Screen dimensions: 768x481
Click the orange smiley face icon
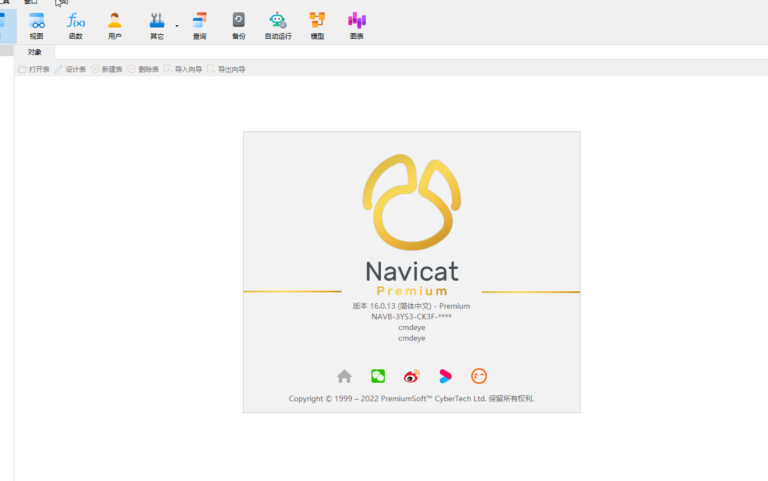(479, 376)
